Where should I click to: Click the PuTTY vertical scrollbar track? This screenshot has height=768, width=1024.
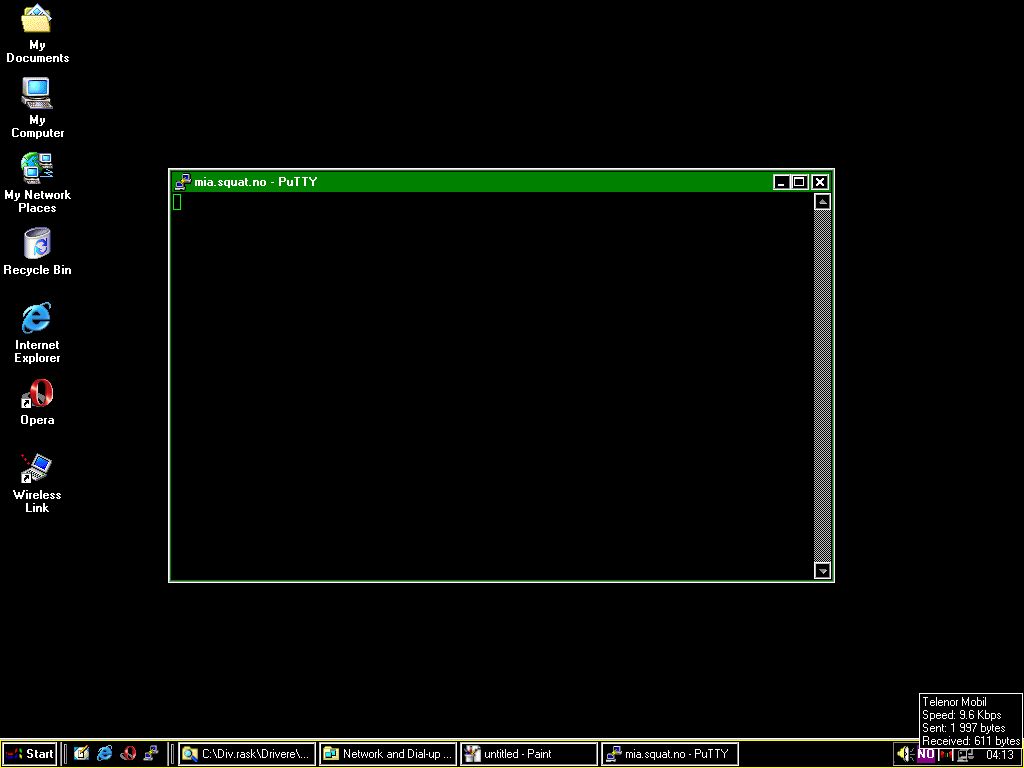822,386
